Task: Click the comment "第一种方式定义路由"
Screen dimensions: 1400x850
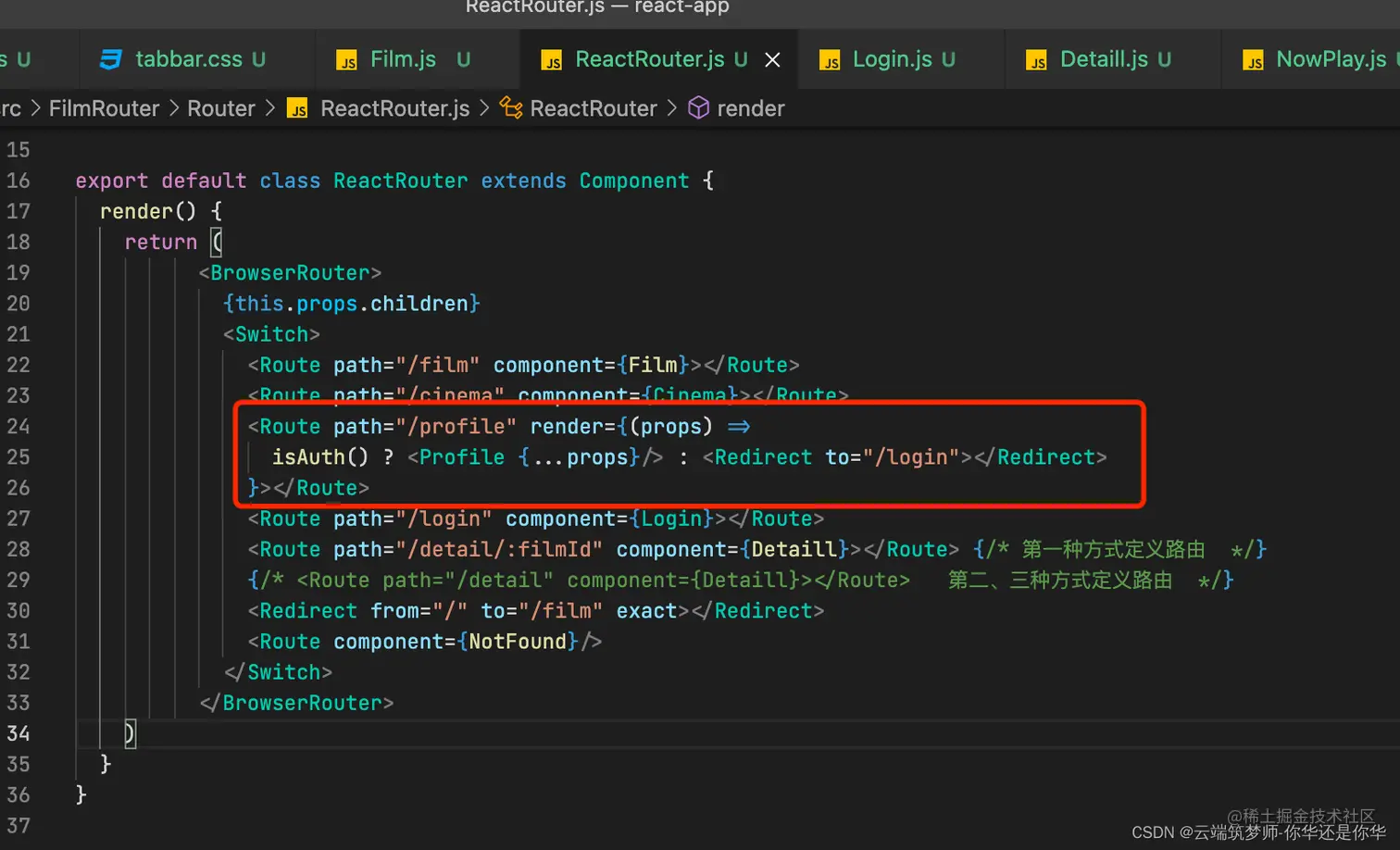Action: point(1114,549)
